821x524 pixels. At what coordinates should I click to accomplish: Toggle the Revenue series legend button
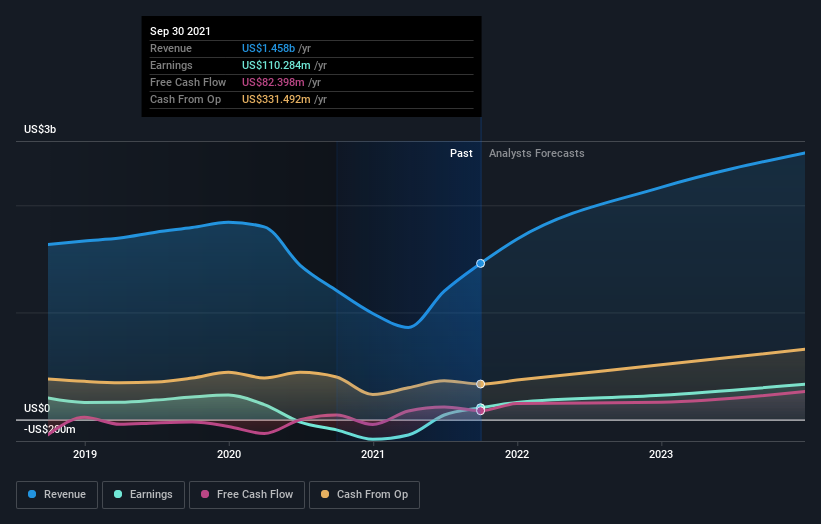(x=57, y=495)
